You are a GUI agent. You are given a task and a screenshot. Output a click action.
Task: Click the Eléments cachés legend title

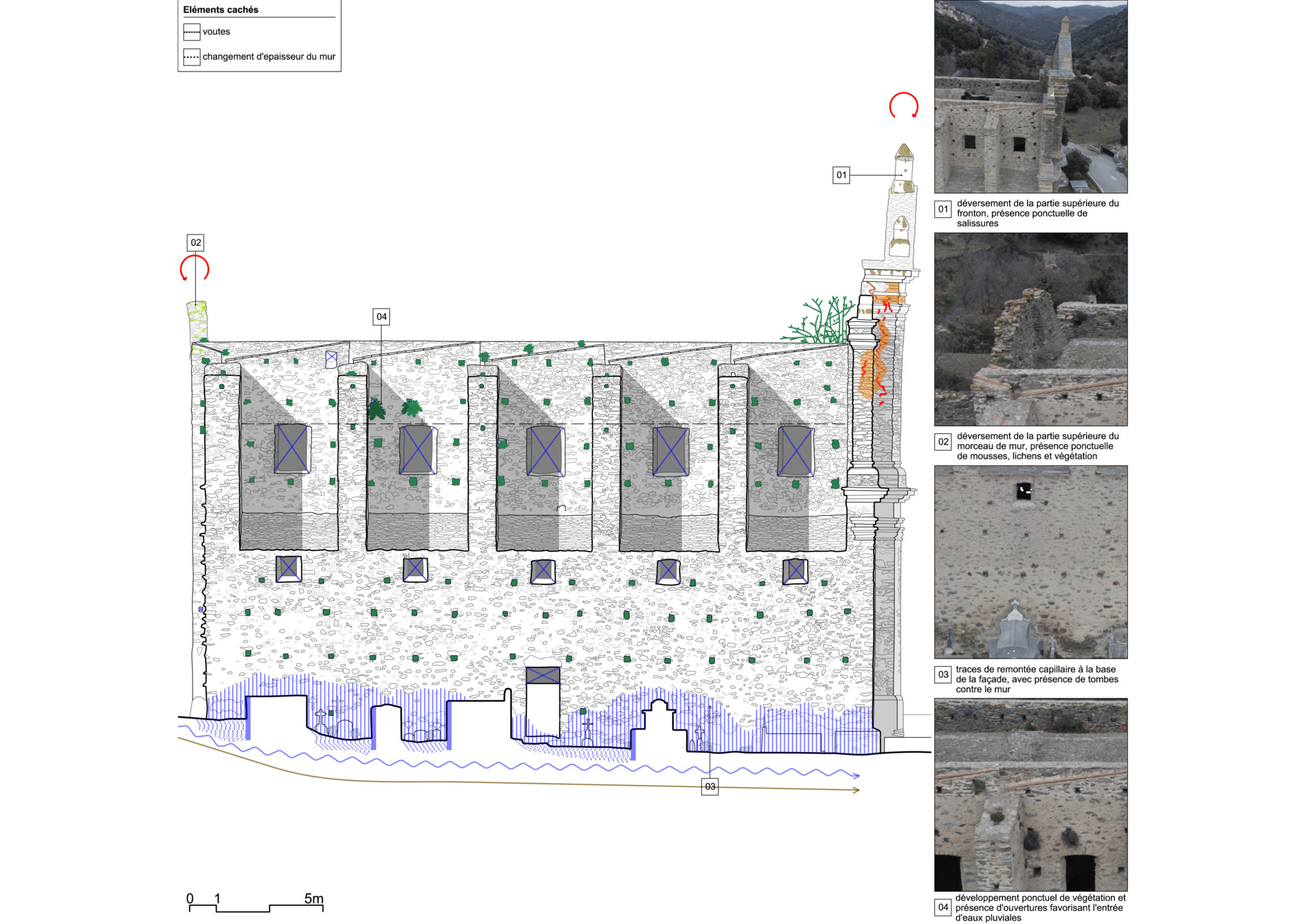coord(221,10)
